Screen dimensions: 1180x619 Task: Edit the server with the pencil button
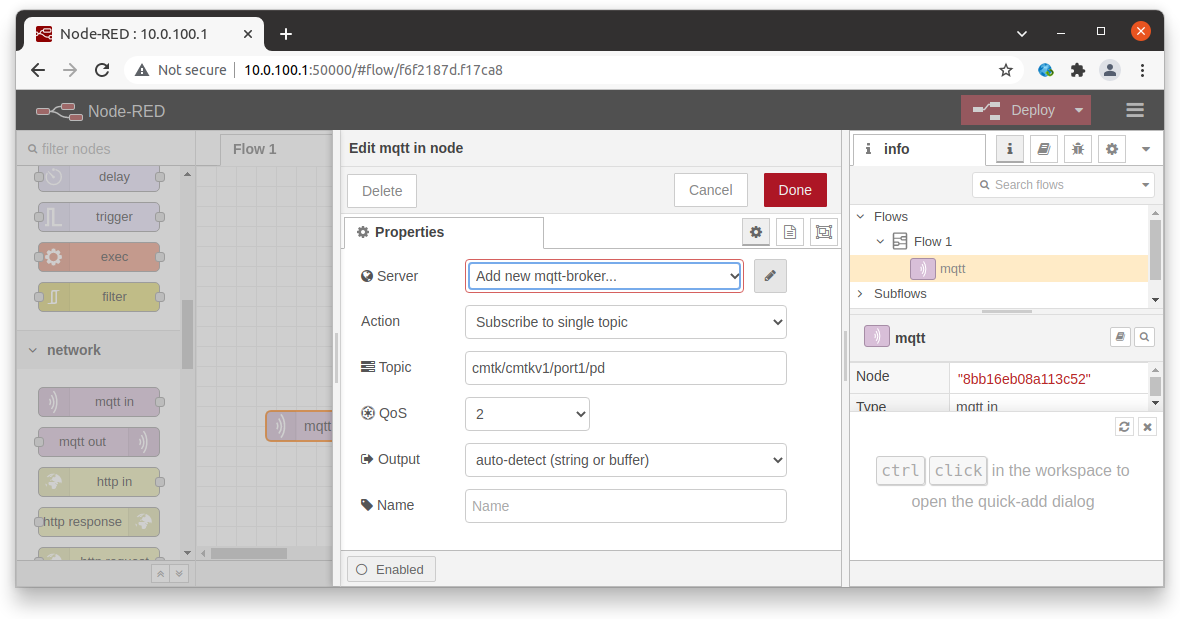tap(770, 275)
